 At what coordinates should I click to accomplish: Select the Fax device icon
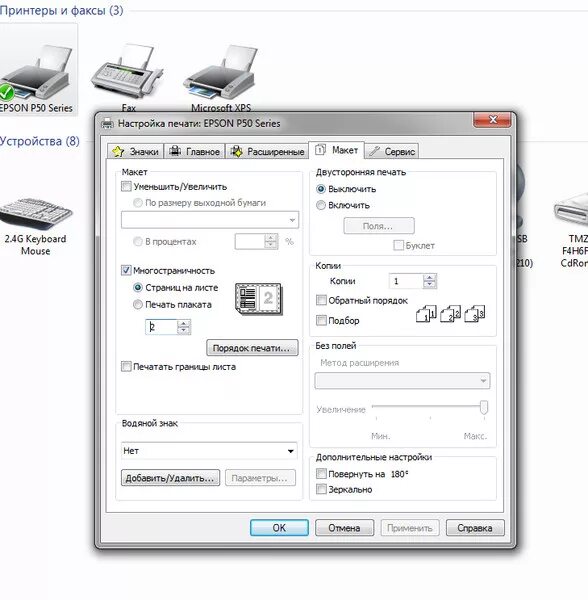[x=126, y=71]
